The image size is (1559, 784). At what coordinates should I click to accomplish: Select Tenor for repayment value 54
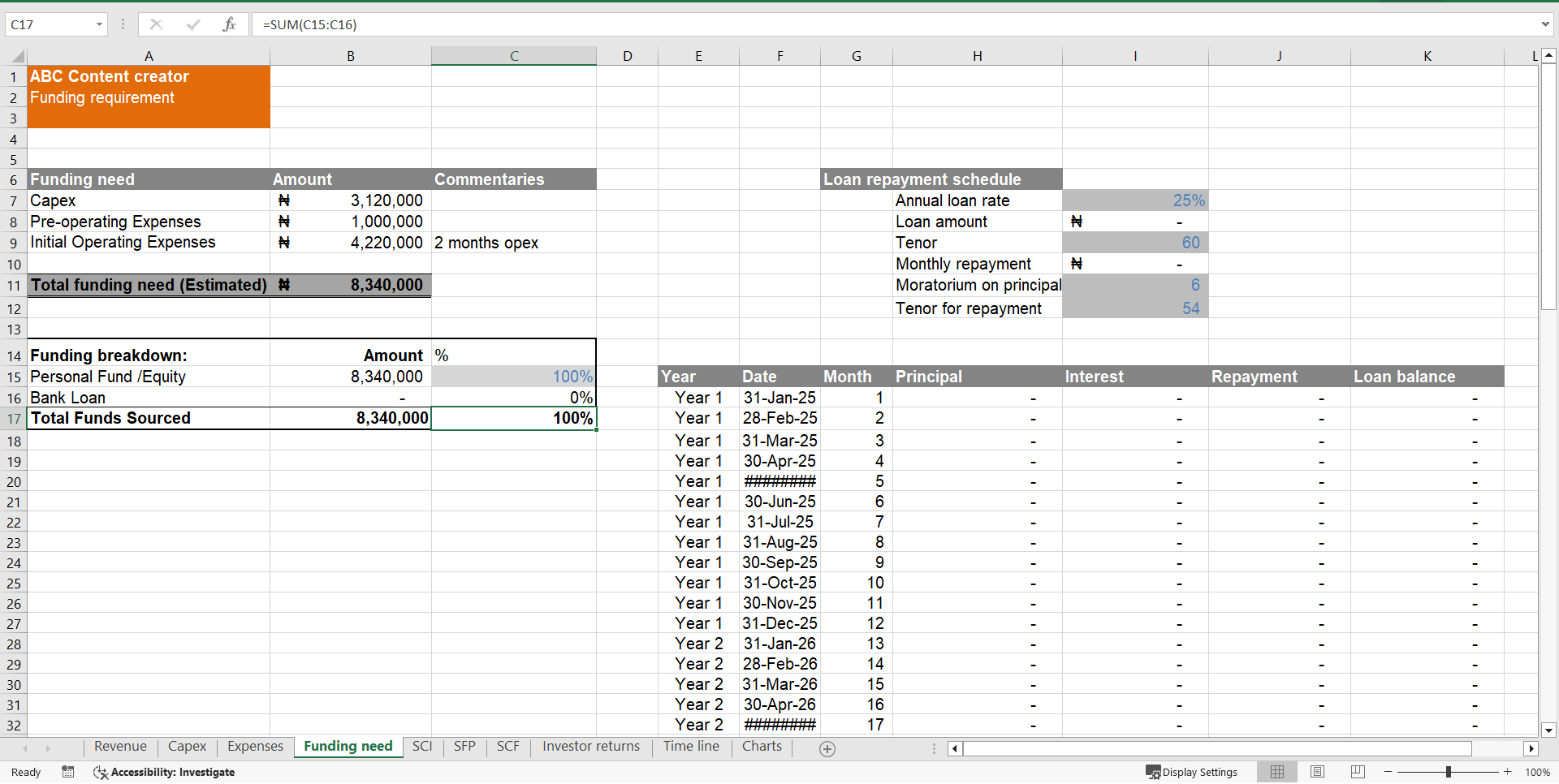pyautogui.click(x=1135, y=308)
